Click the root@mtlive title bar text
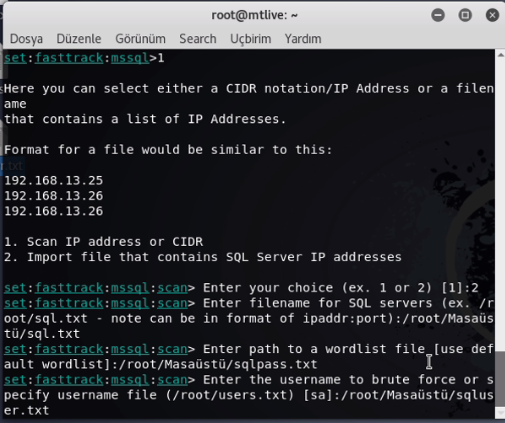505x423 pixels. [x=254, y=15]
